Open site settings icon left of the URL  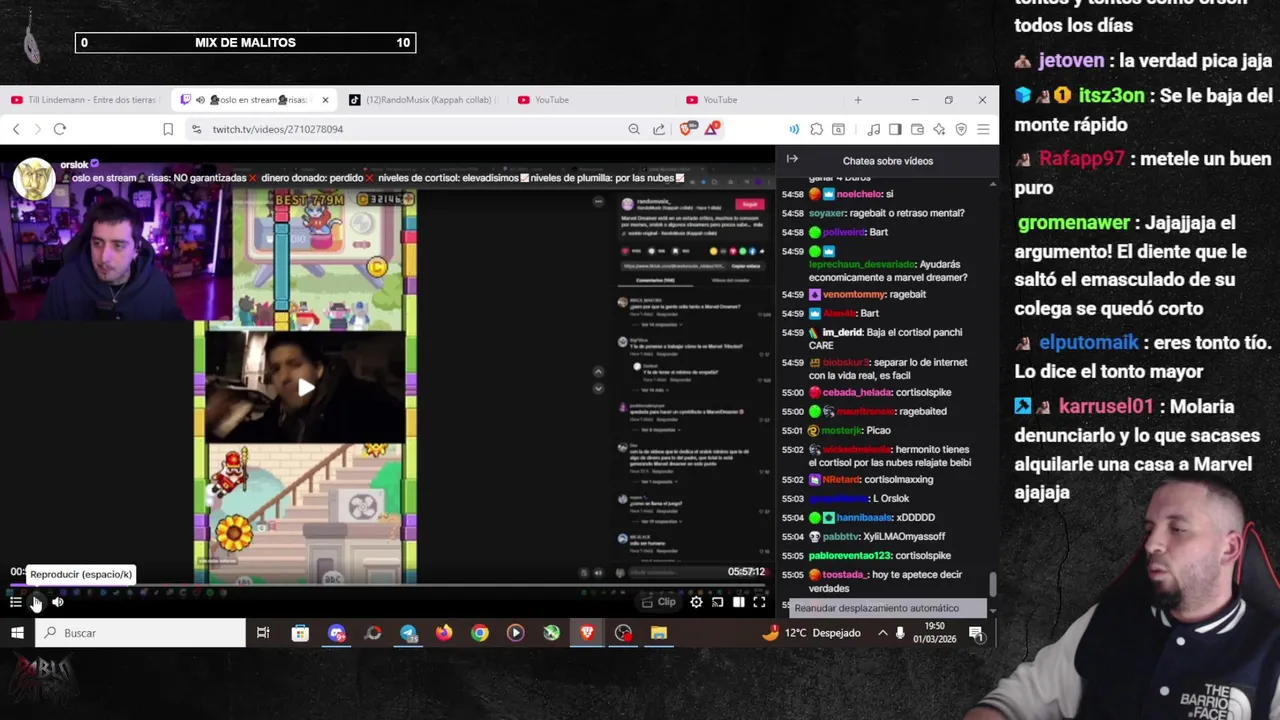(196, 129)
